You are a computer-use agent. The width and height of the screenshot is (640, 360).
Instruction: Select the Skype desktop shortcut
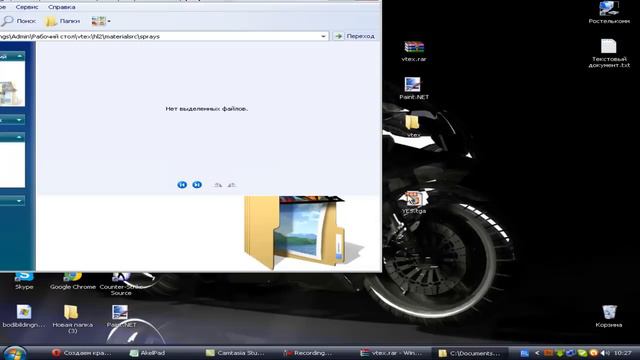[x=24, y=281]
